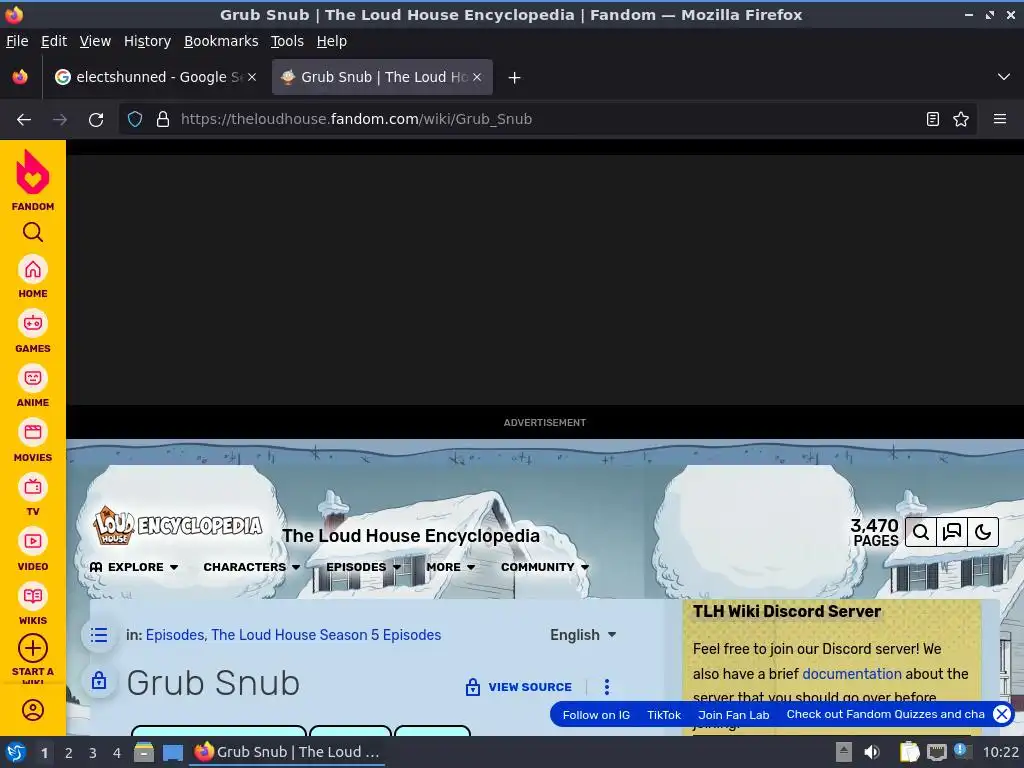Viewport: 1024px width, 768px height.
Task: Click Follow on IG link
Action: click(x=596, y=714)
